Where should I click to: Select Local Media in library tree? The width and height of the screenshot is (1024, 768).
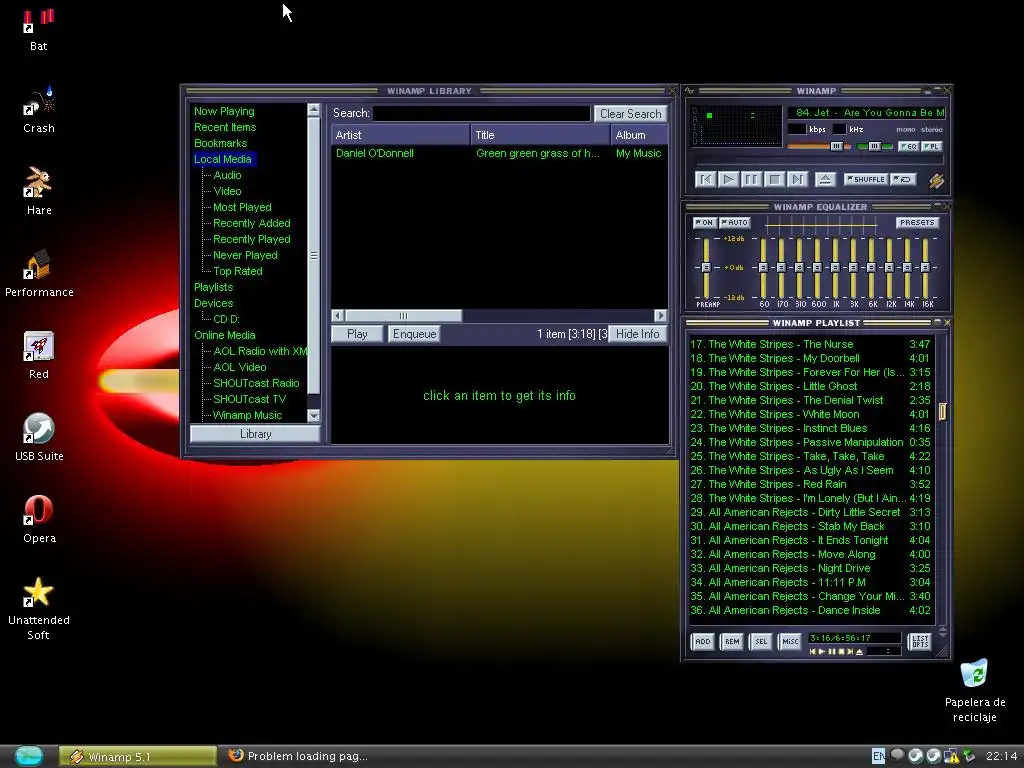223,159
